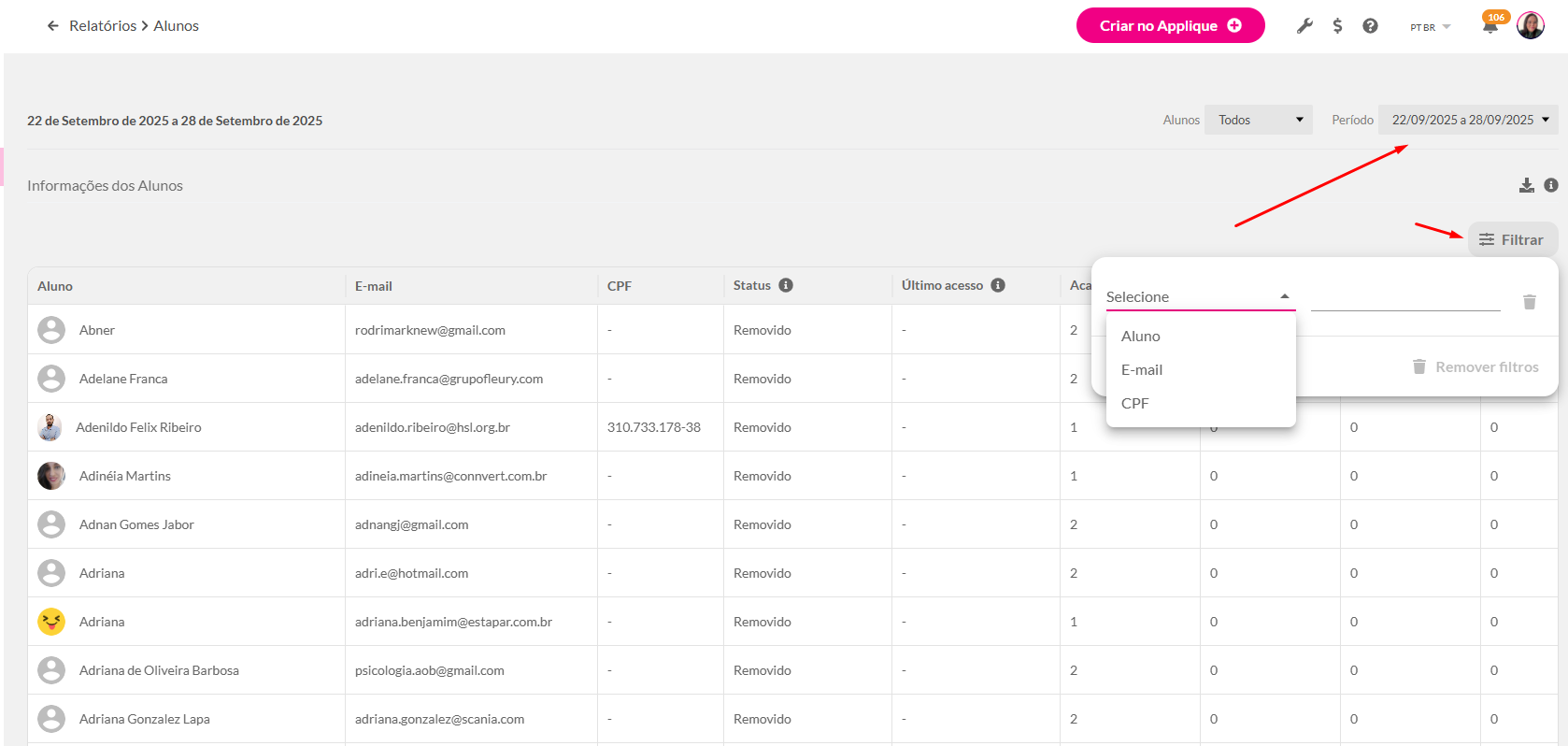Download the student report
This screenshot has width=1568, height=746.
point(1526,185)
